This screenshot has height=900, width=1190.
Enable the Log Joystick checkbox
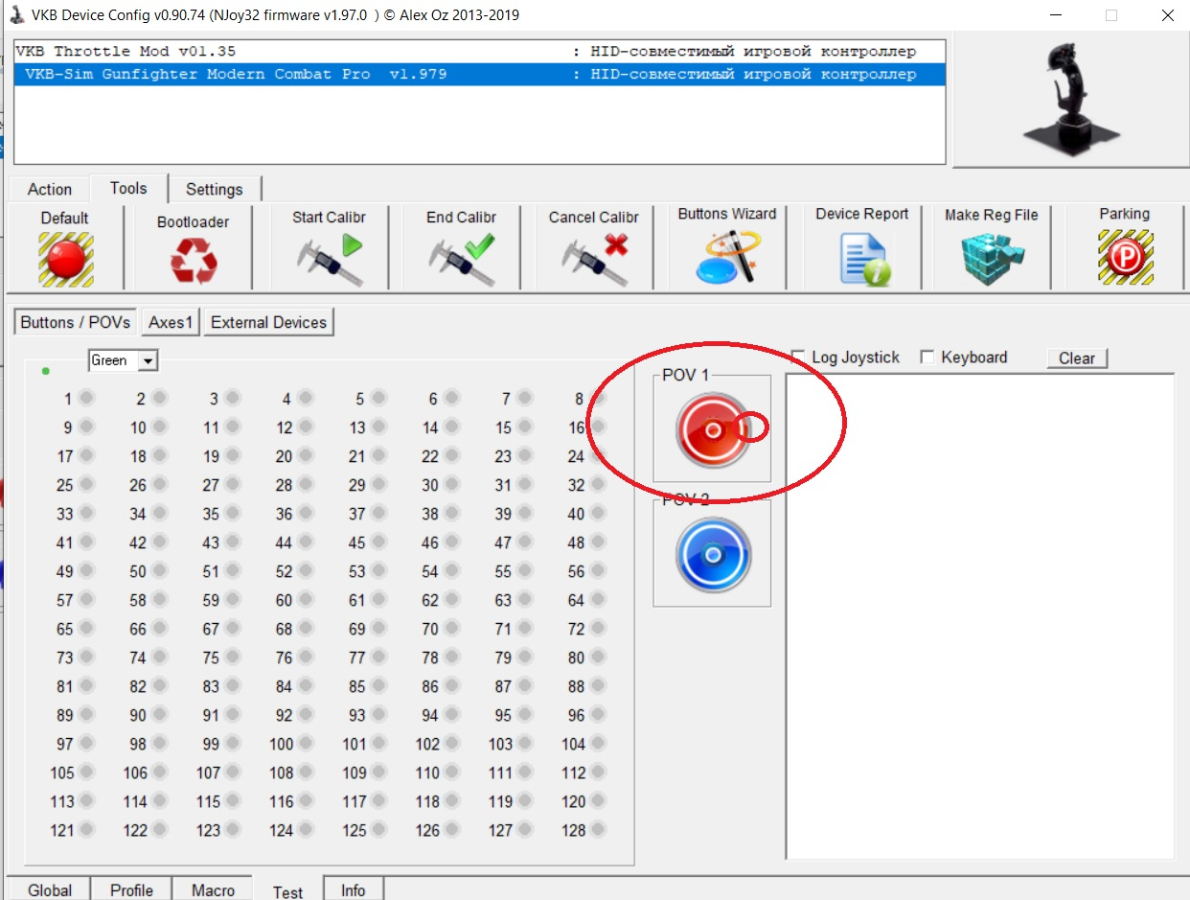point(798,357)
